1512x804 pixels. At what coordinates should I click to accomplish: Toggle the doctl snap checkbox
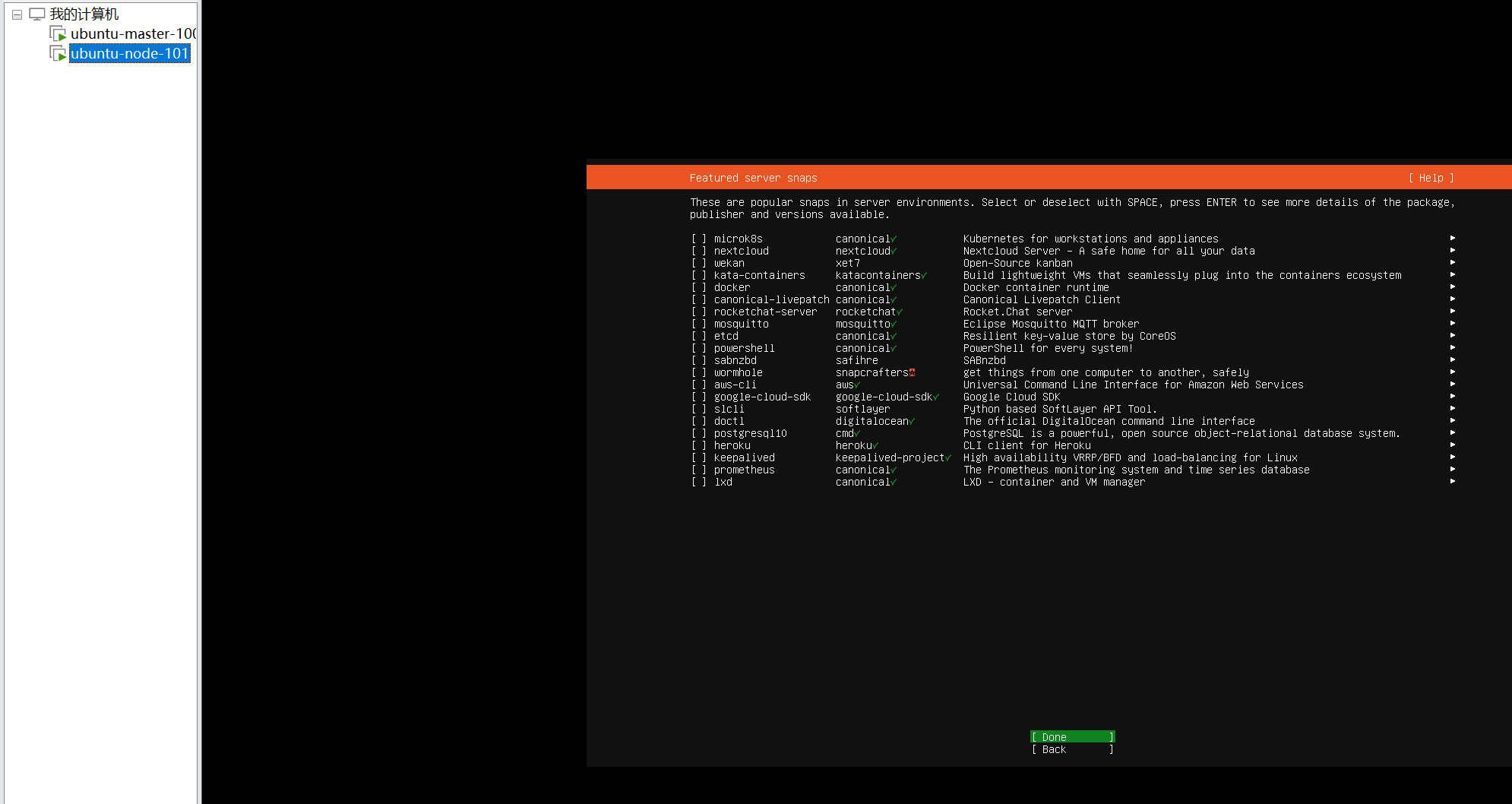pos(699,421)
